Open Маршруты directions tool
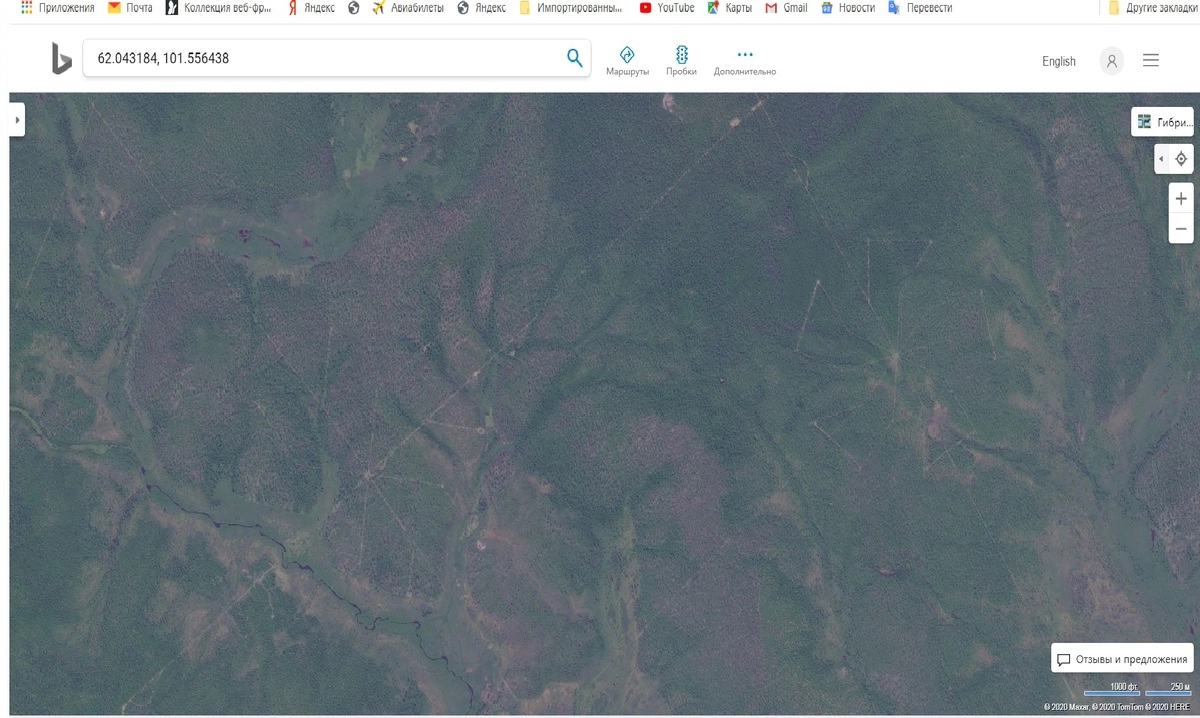The height and width of the screenshot is (718, 1200). (x=627, y=60)
